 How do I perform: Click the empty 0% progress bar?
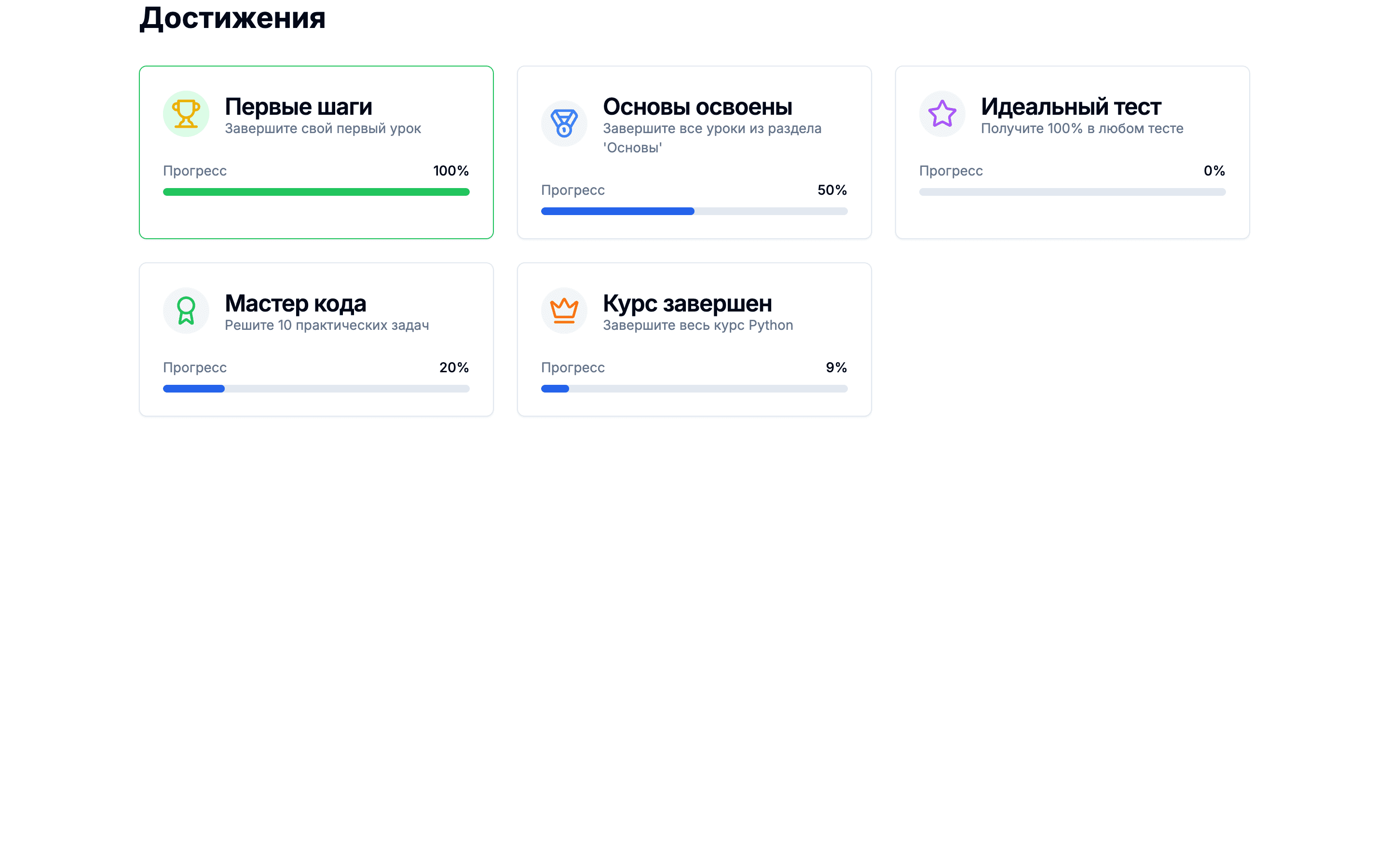pyautogui.click(x=1072, y=192)
